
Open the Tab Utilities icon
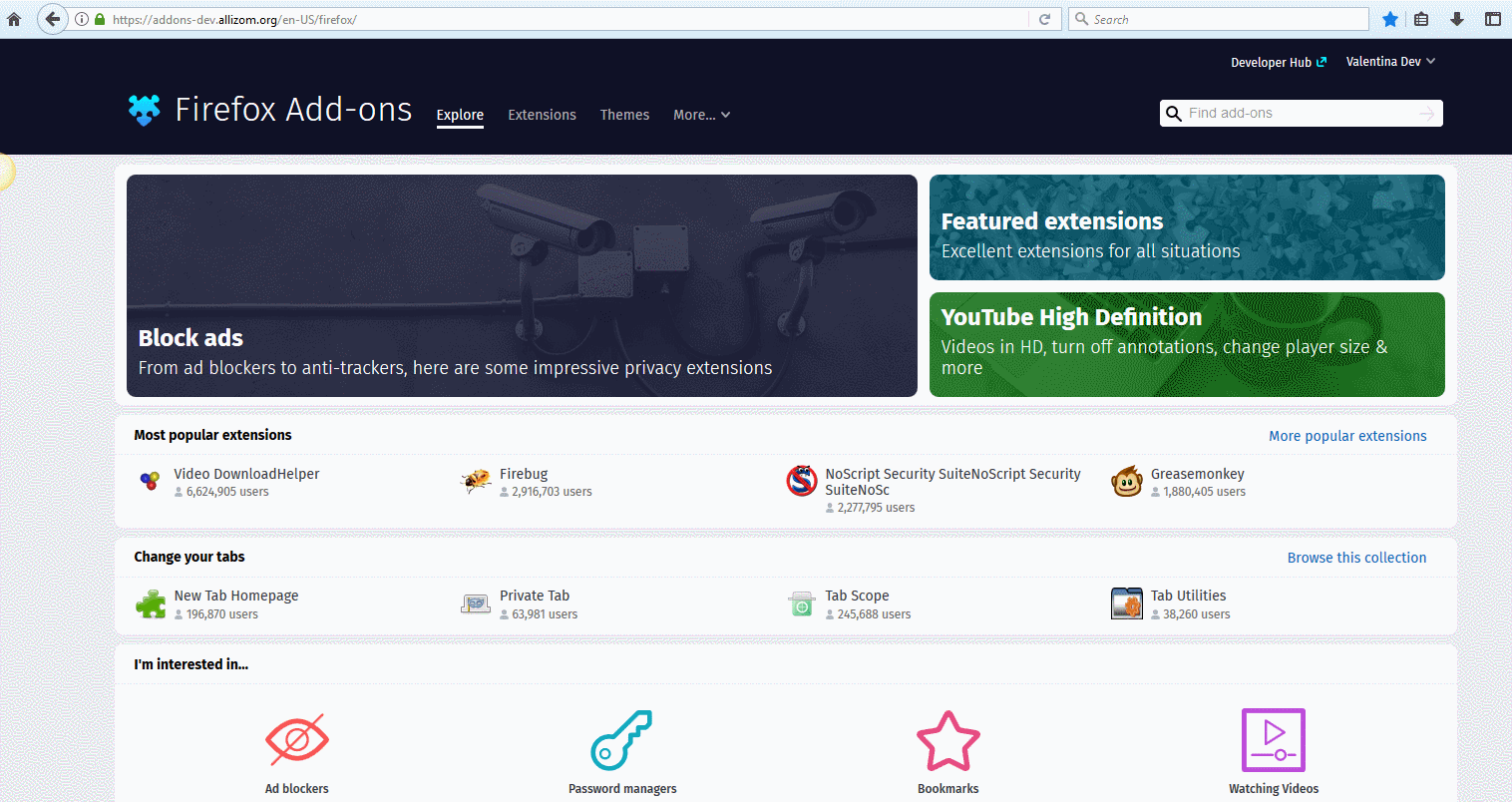pos(1127,603)
